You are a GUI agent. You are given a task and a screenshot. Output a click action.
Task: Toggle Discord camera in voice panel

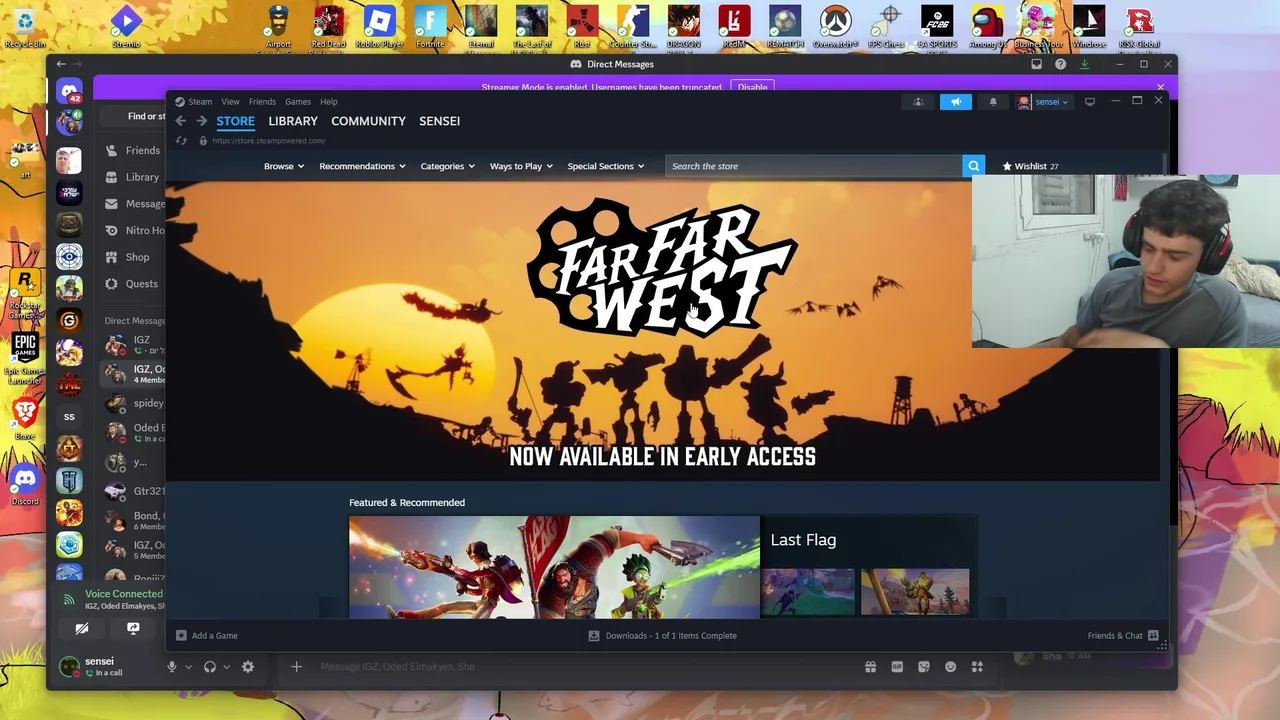click(82, 629)
